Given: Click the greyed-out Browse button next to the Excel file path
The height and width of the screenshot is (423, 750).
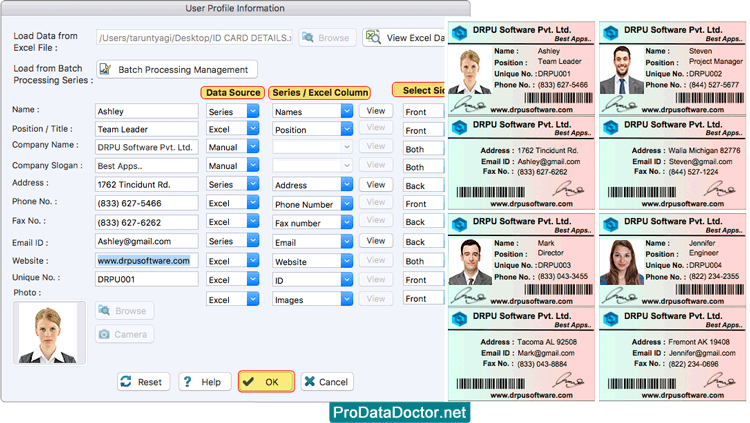Looking at the screenshot, I should click(328, 37).
